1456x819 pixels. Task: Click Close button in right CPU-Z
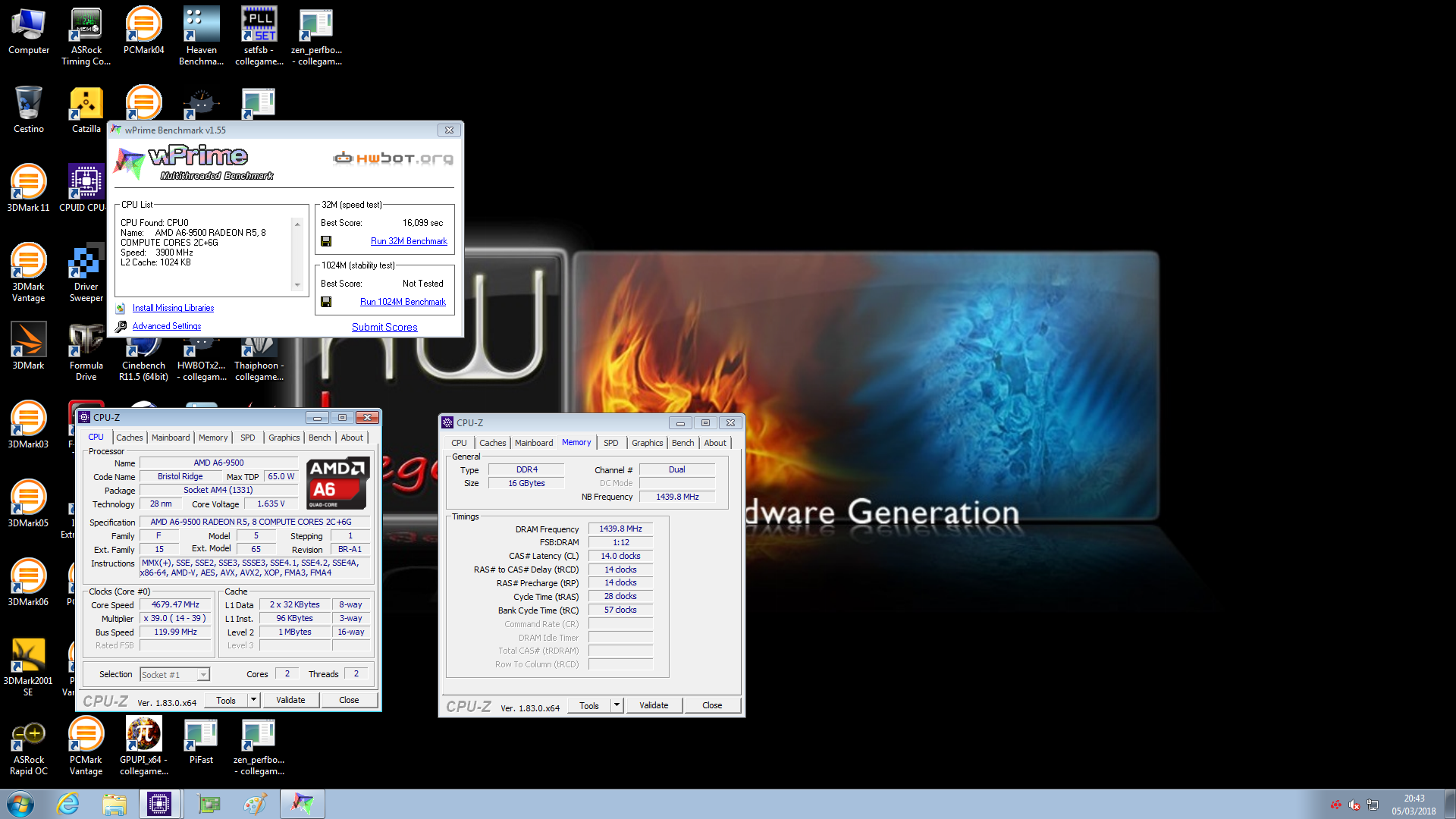click(712, 705)
